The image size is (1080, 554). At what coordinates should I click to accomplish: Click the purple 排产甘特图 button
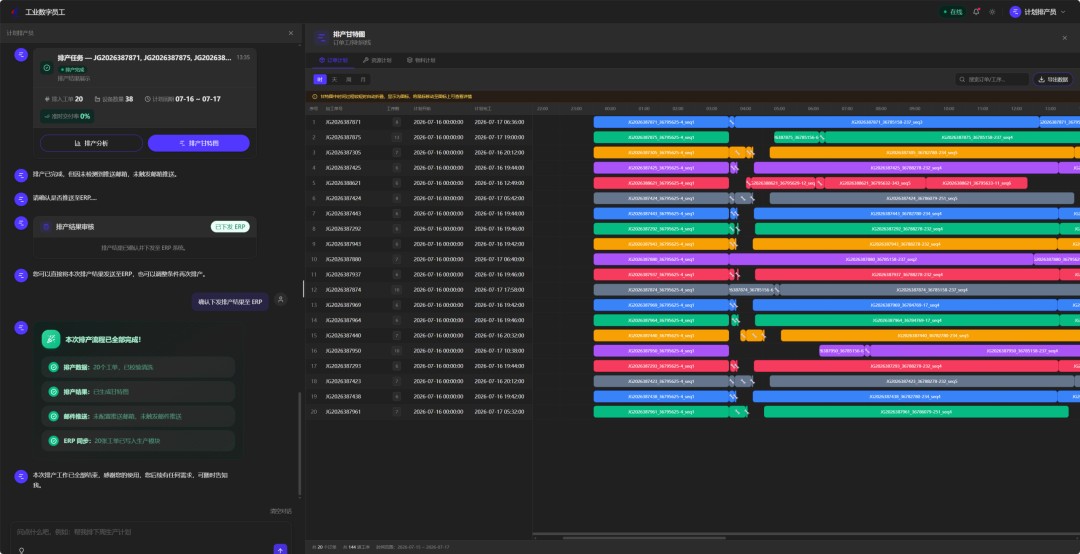coord(198,143)
